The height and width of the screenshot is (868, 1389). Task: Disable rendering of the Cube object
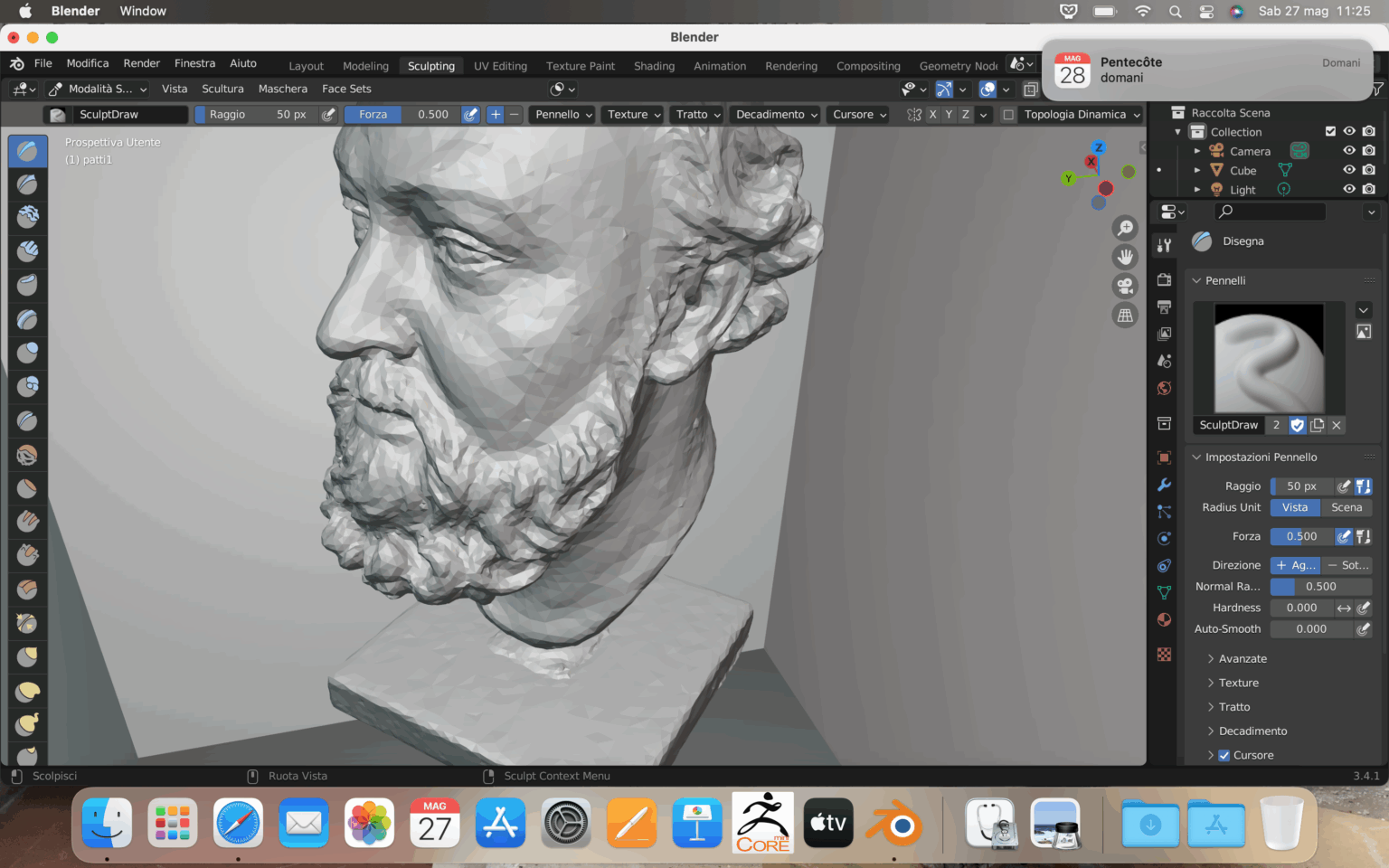click(1369, 169)
